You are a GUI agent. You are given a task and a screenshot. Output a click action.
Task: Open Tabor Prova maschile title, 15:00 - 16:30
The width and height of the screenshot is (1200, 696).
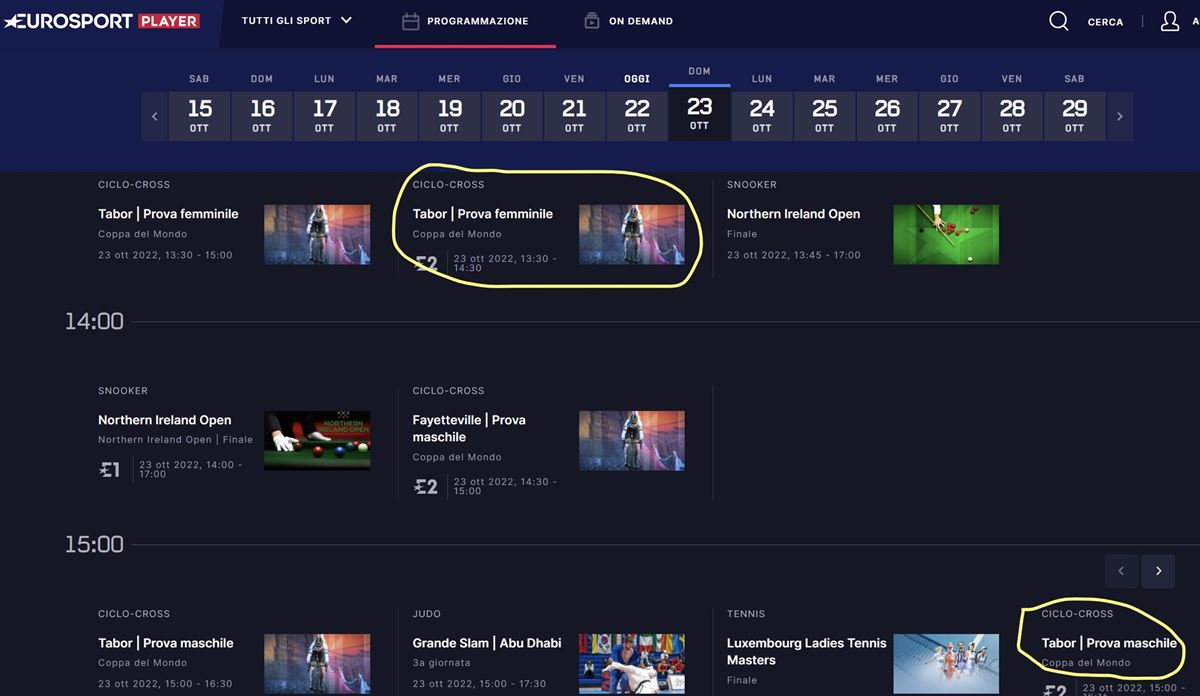(x=166, y=643)
